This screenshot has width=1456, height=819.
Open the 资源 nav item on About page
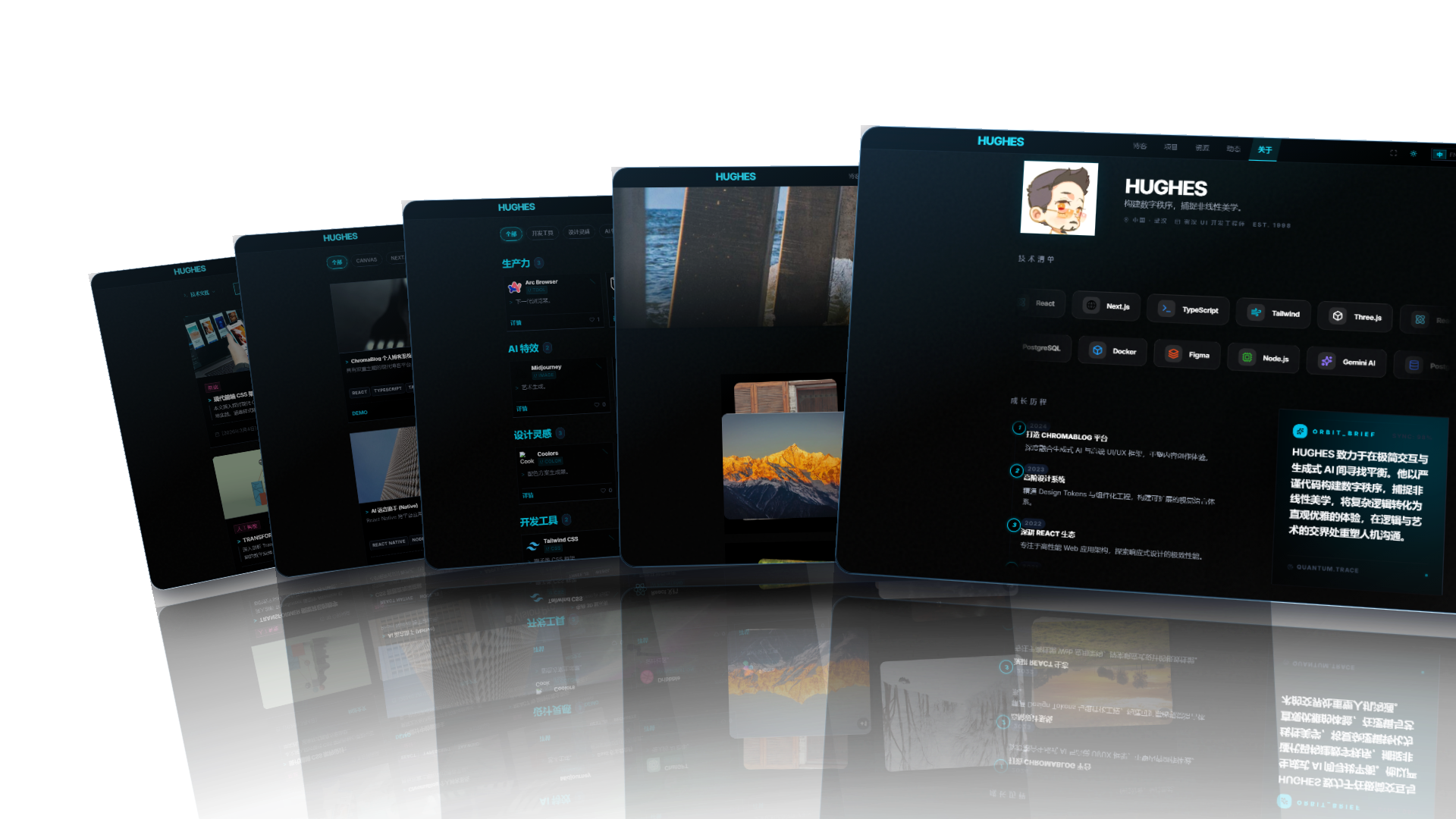tap(1203, 148)
